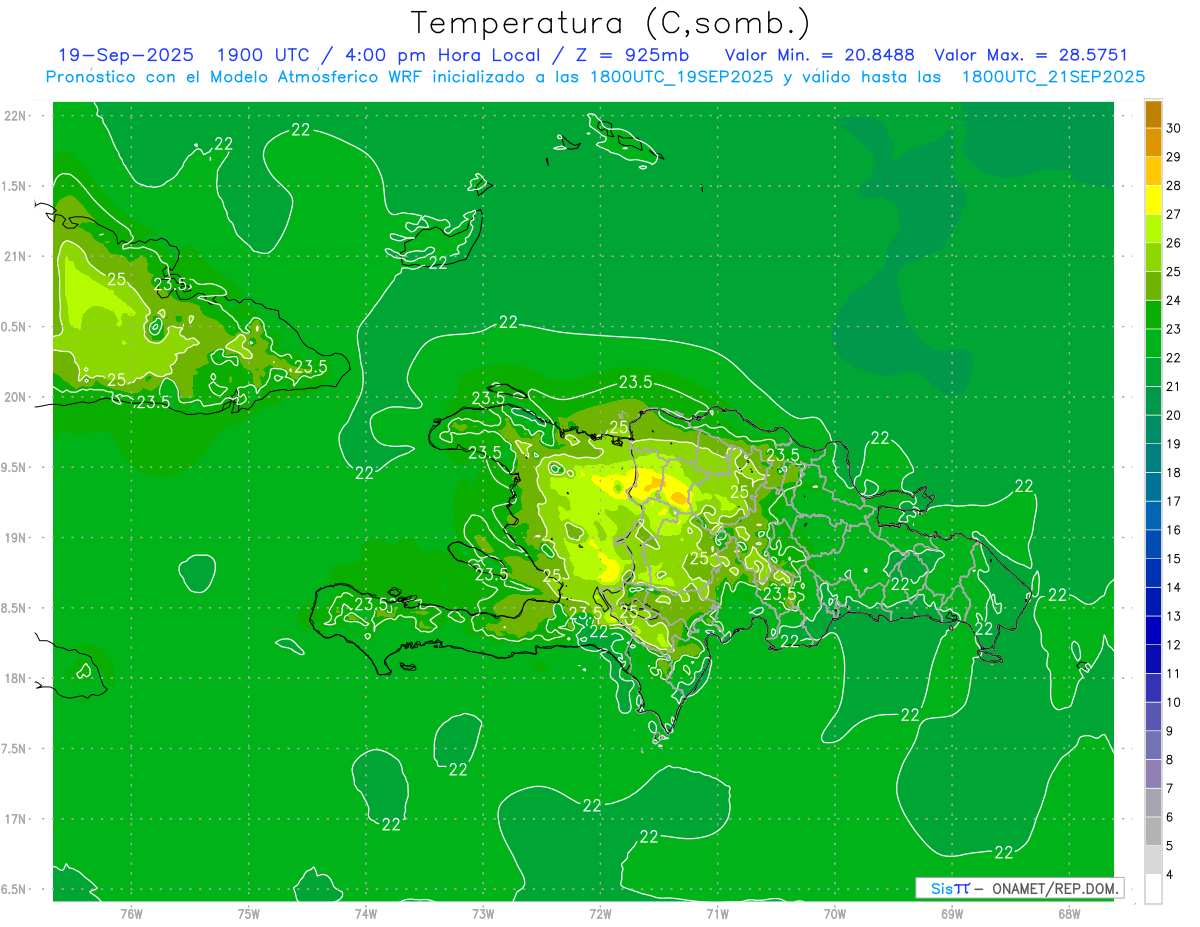Click the "4" color bar label
The image size is (1200, 927).
1171,875
